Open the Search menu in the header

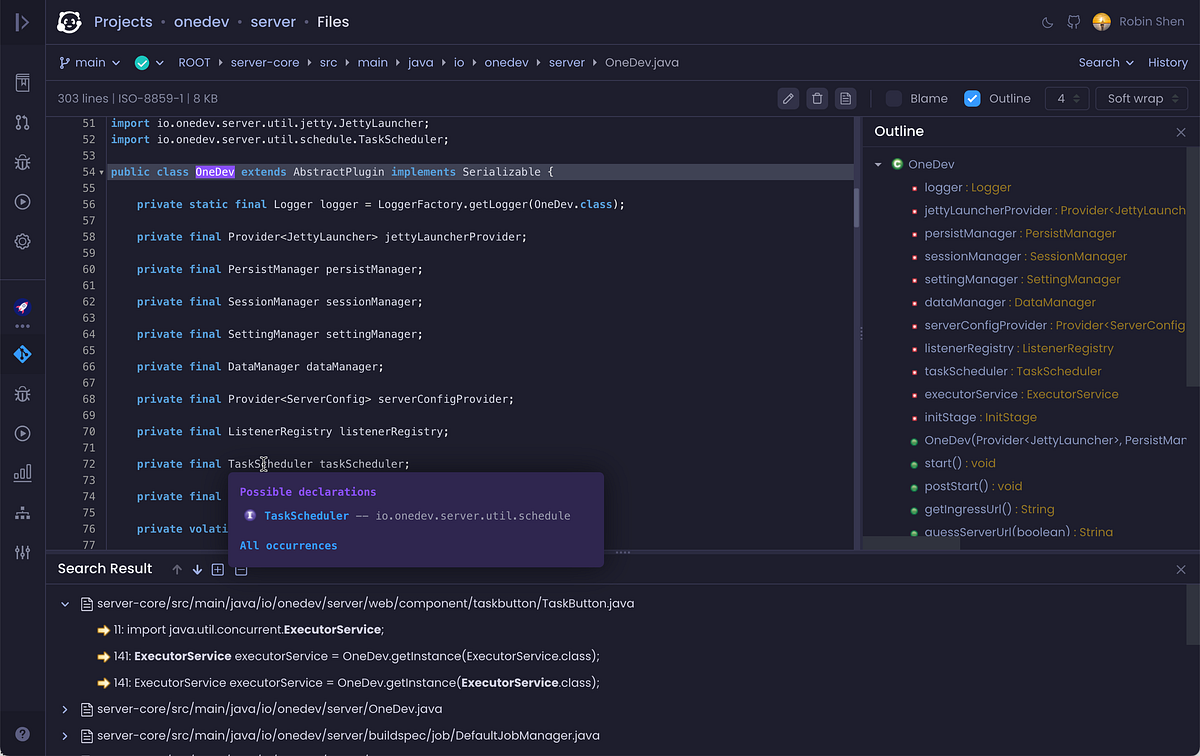(1105, 61)
